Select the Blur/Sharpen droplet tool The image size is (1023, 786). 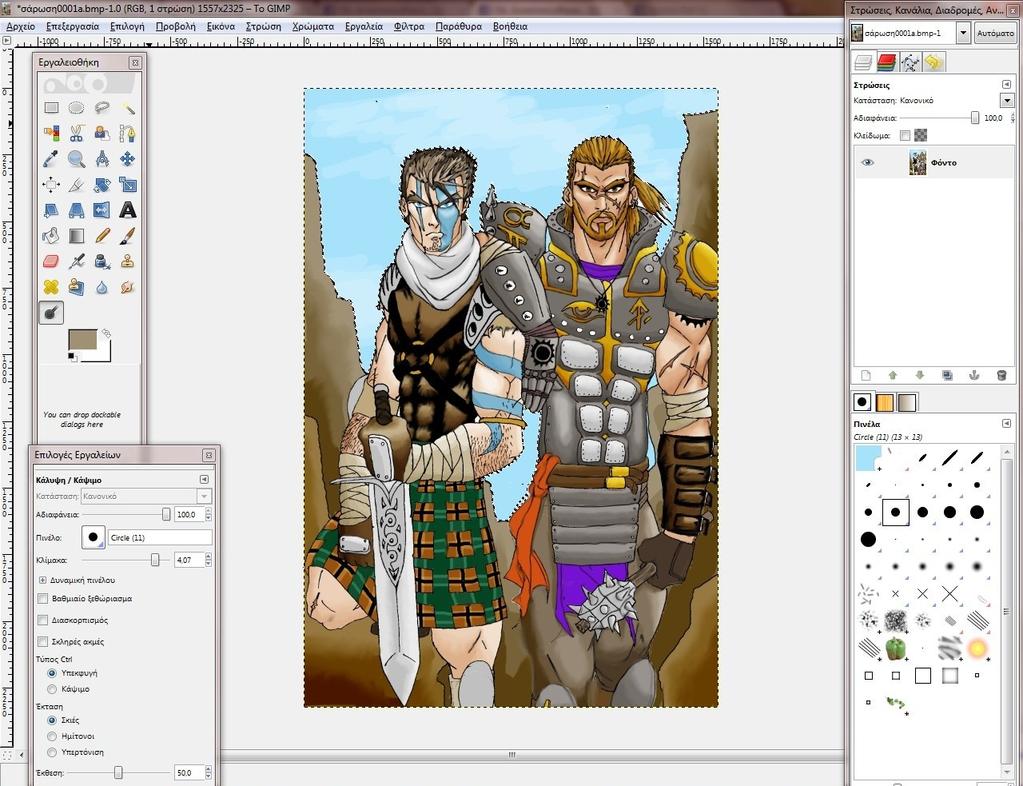click(102, 287)
